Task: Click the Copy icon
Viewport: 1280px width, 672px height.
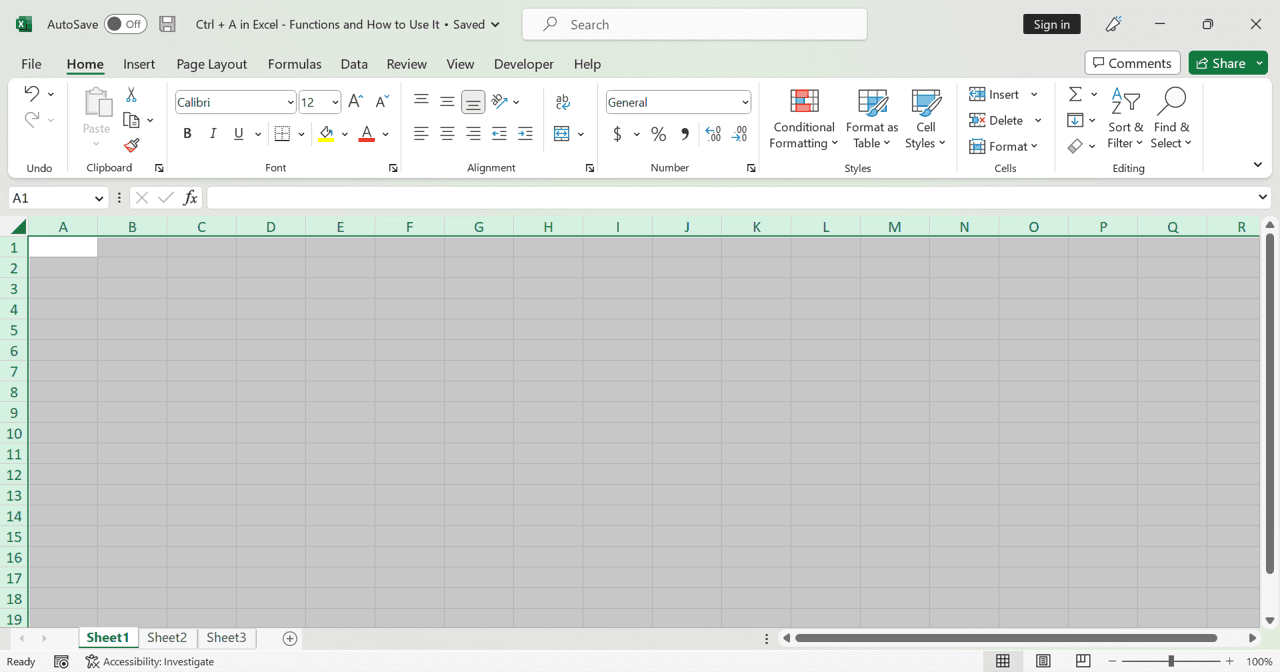Action: click(131, 120)
